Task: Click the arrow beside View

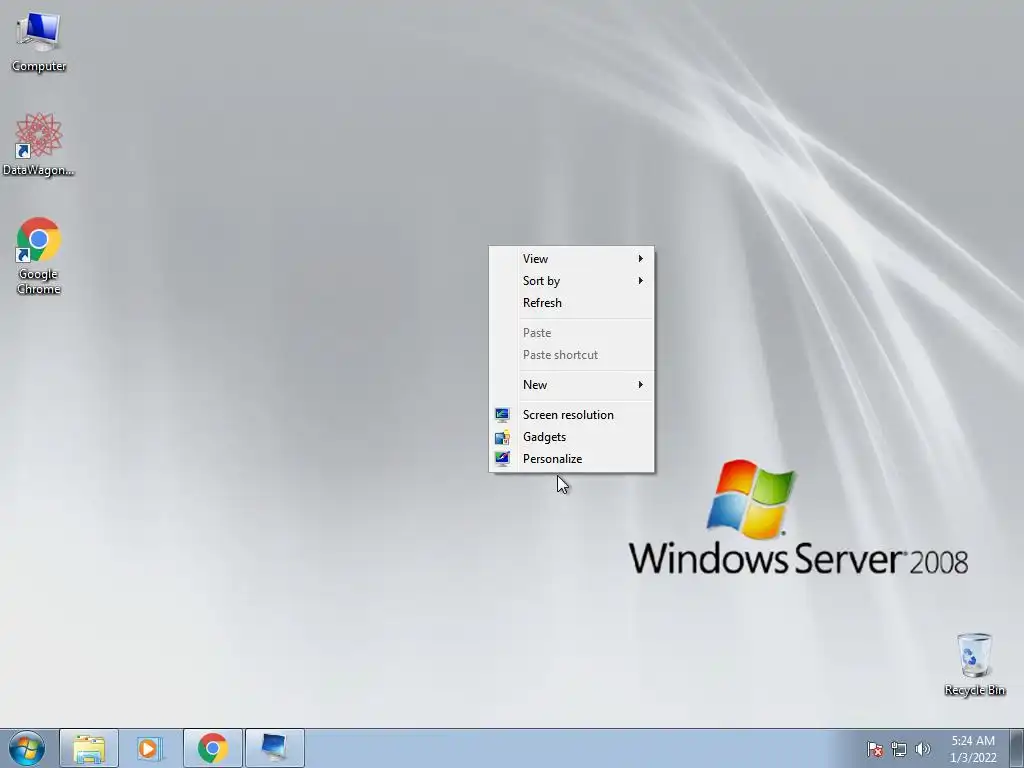Action: pyautogui.click(x=641, y=259)
